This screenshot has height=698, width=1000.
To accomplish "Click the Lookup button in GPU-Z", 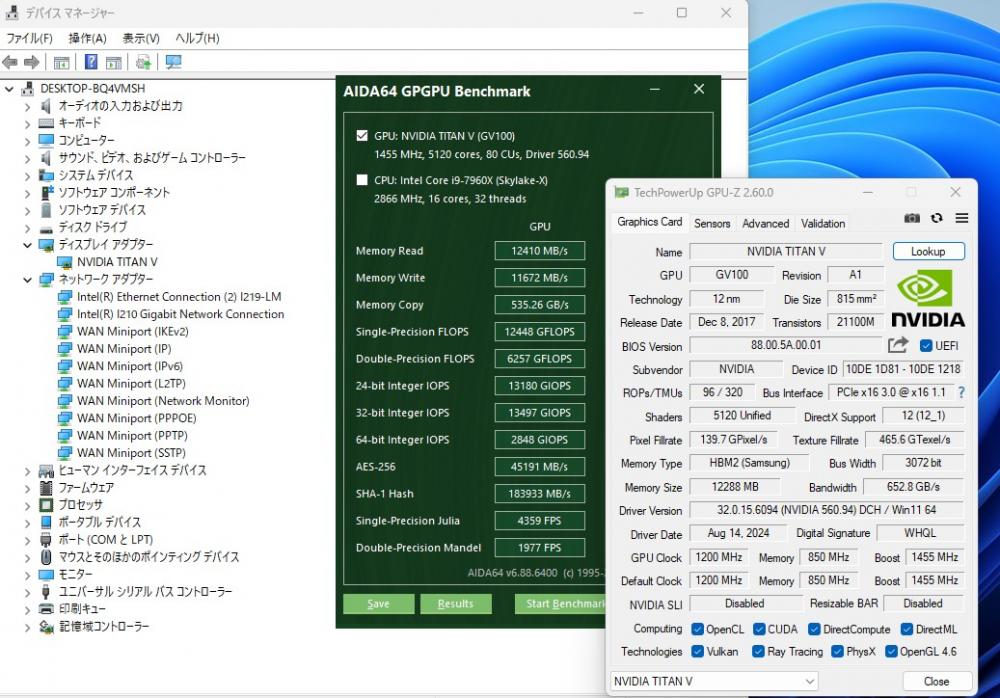I will point(928,251).
